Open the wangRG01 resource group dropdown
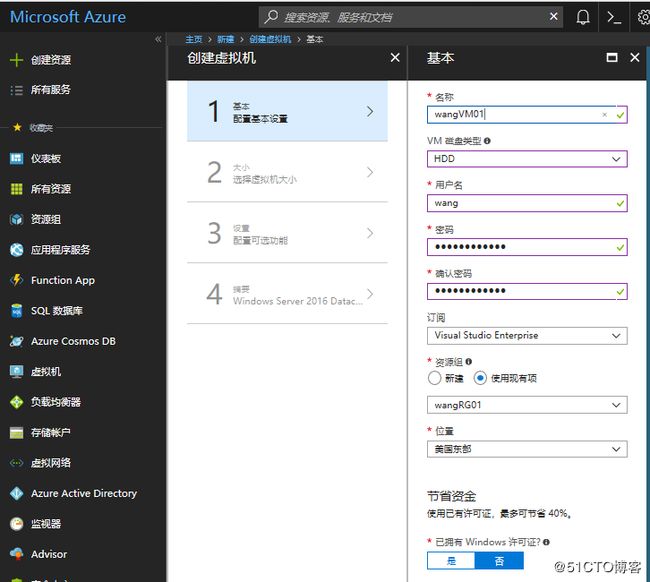This screenshot has height=582, width=650. coord(527,405)
